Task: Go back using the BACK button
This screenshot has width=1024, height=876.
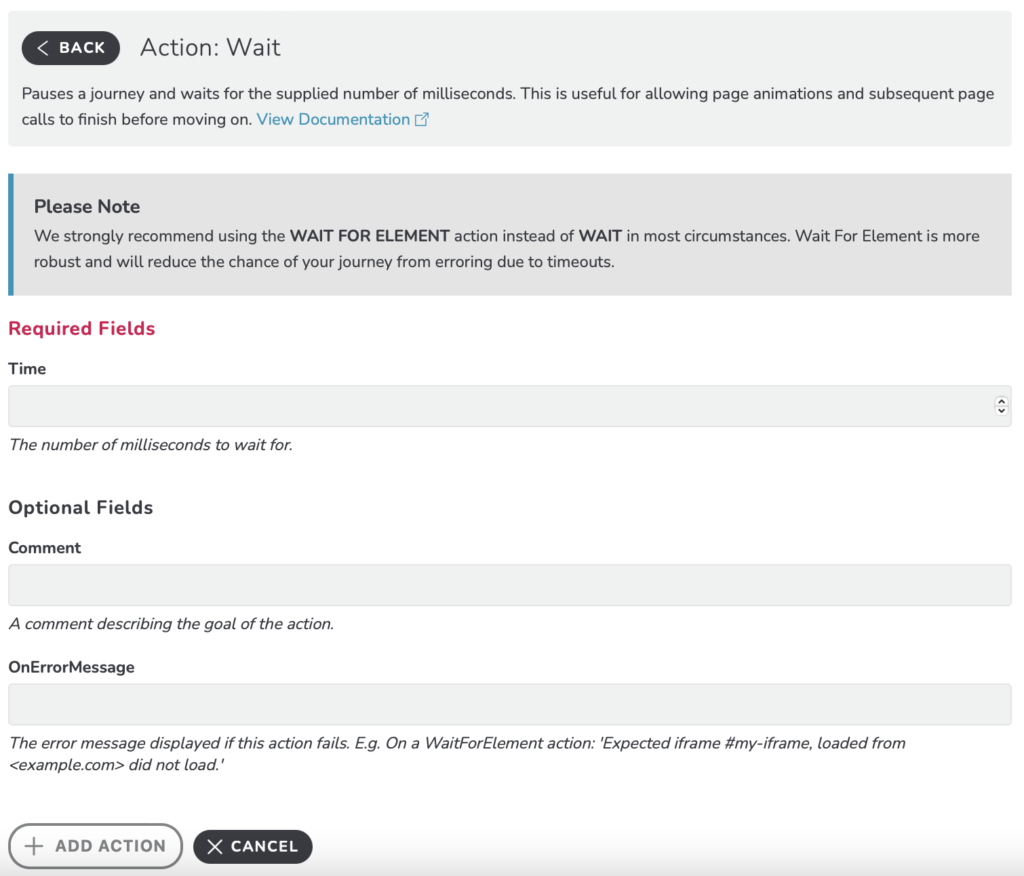Action: (71, 48)
